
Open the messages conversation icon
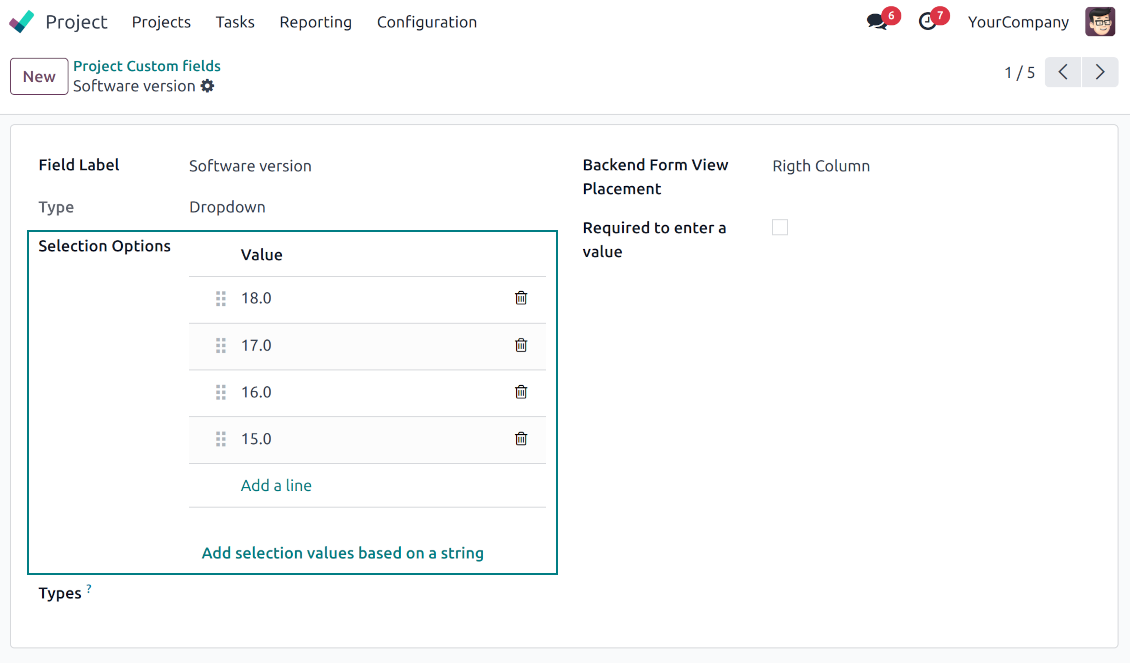pos(877,22)
